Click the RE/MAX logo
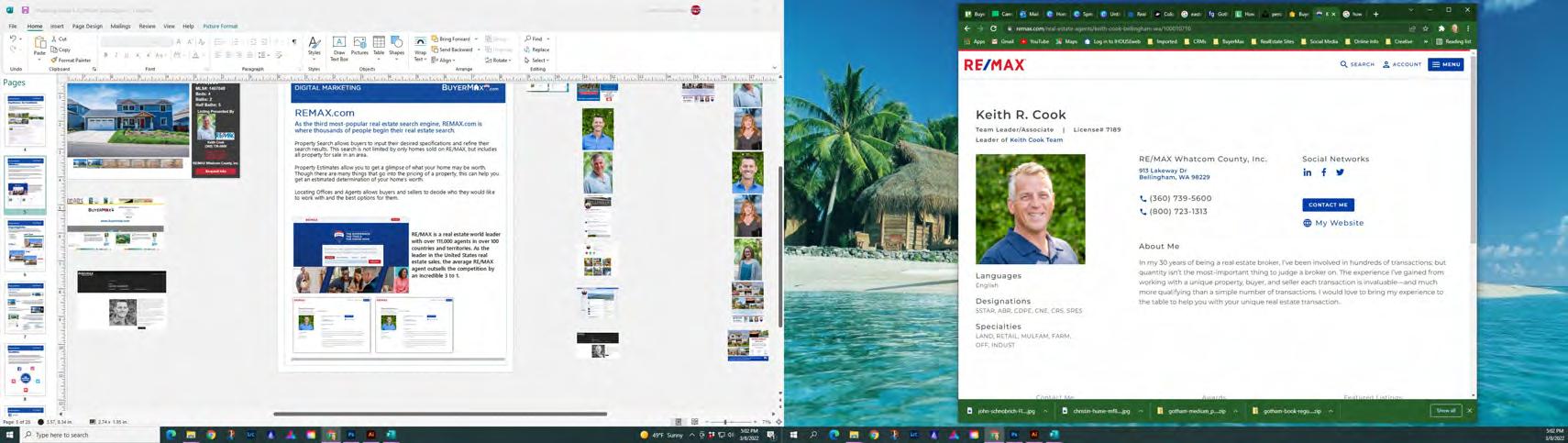 point(994,64)
